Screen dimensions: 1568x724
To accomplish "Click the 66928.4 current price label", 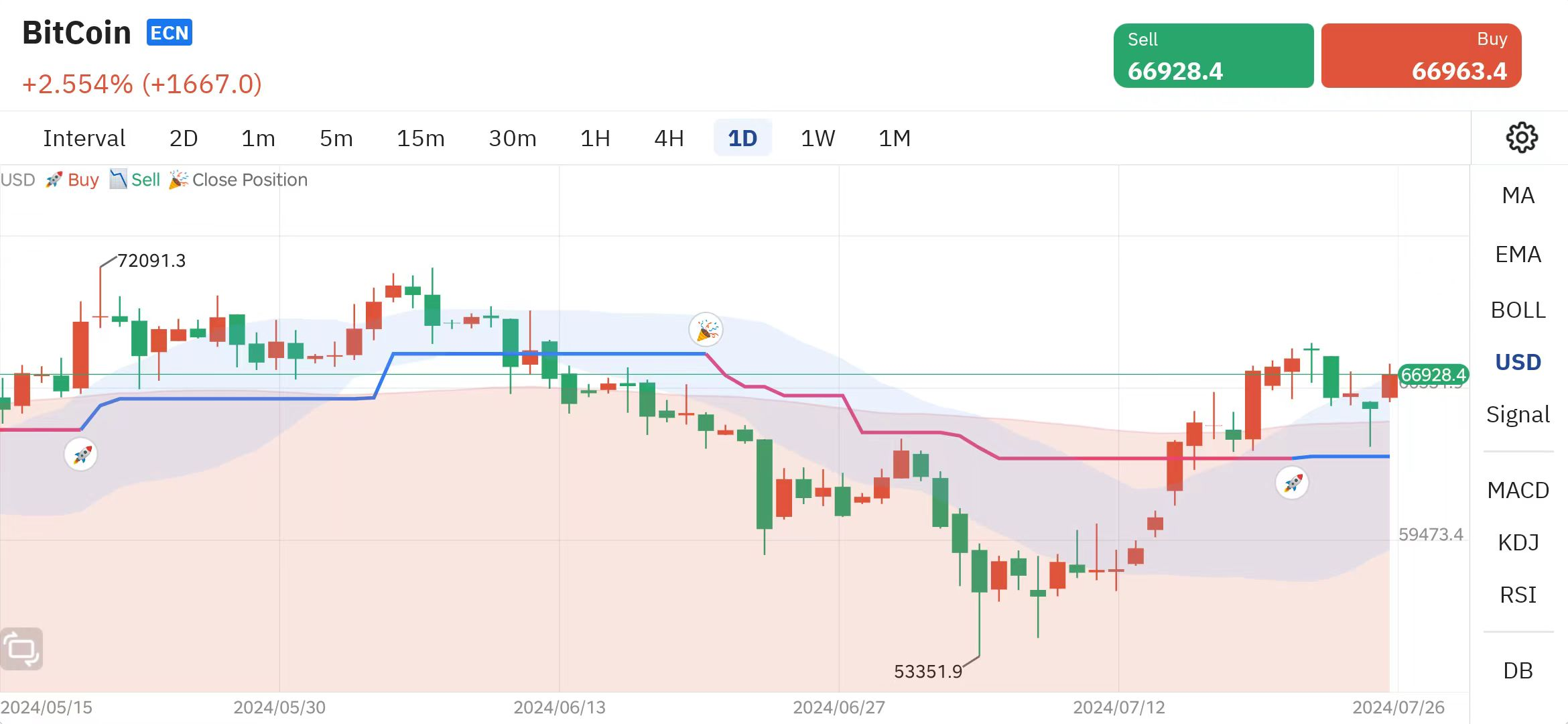I will pyautogui.click(x=1433, y=375).
